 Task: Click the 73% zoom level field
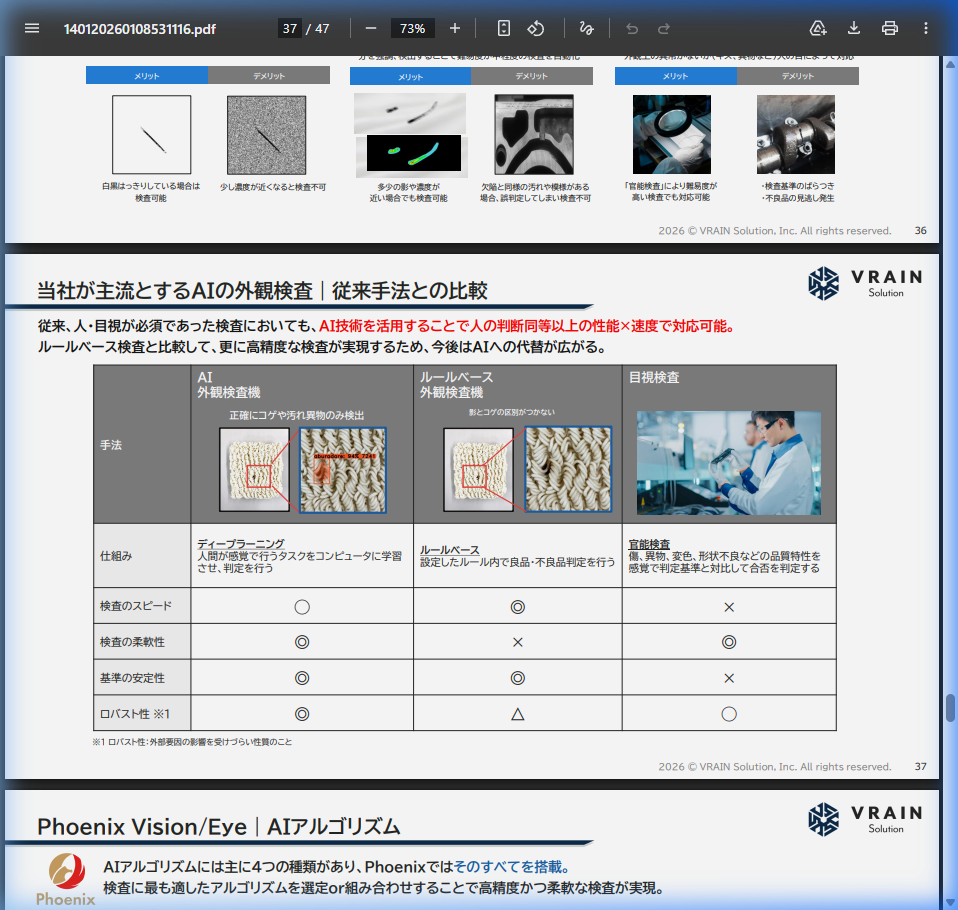pos(413,28)
